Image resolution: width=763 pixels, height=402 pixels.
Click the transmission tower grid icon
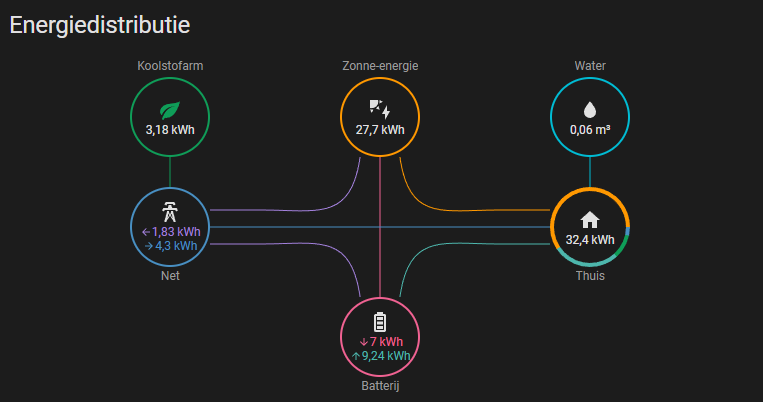point(170,212)
